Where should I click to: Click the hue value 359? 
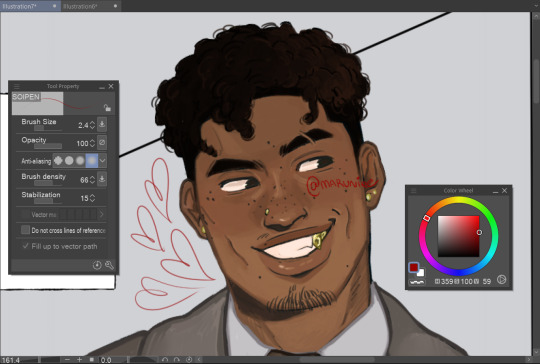(x=447, y=281)
